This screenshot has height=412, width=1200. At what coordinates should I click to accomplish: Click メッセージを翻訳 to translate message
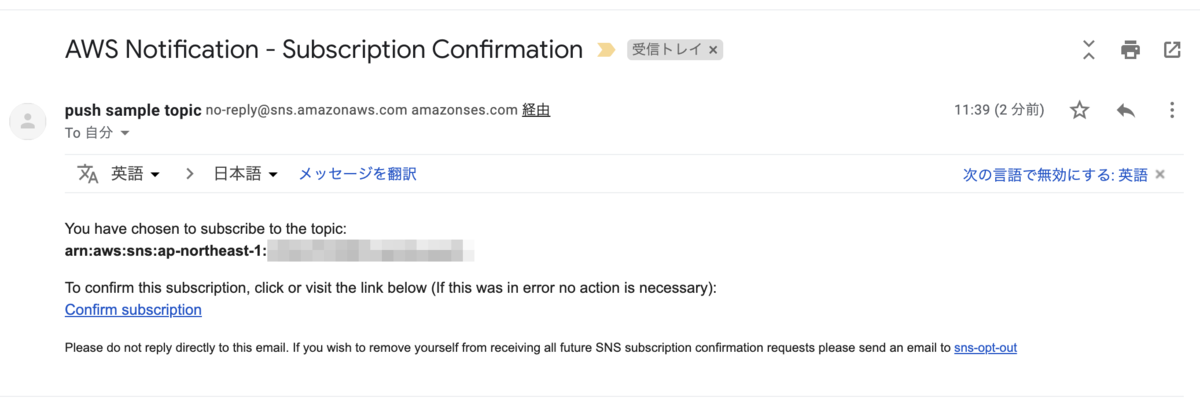357,174
